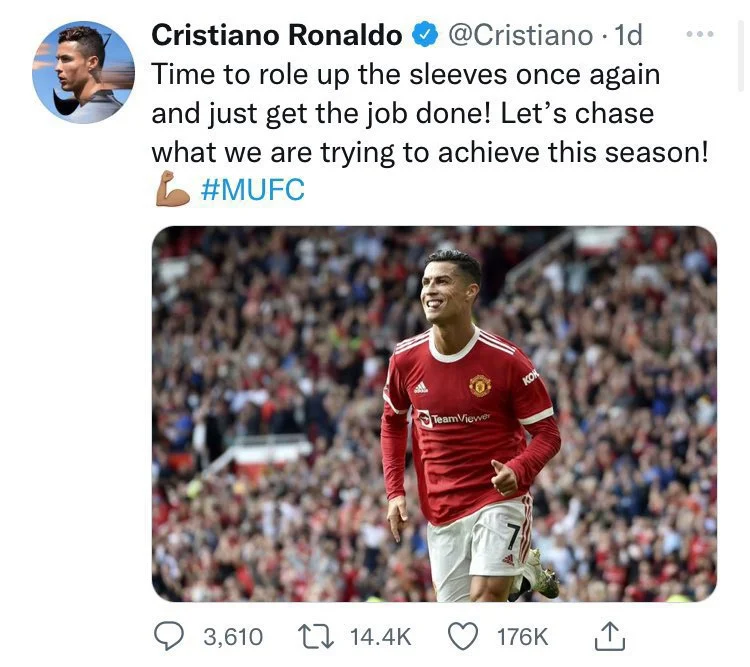
Task: Open the round profile avatar
Action: pyautogui.click(x=84, y=72)
